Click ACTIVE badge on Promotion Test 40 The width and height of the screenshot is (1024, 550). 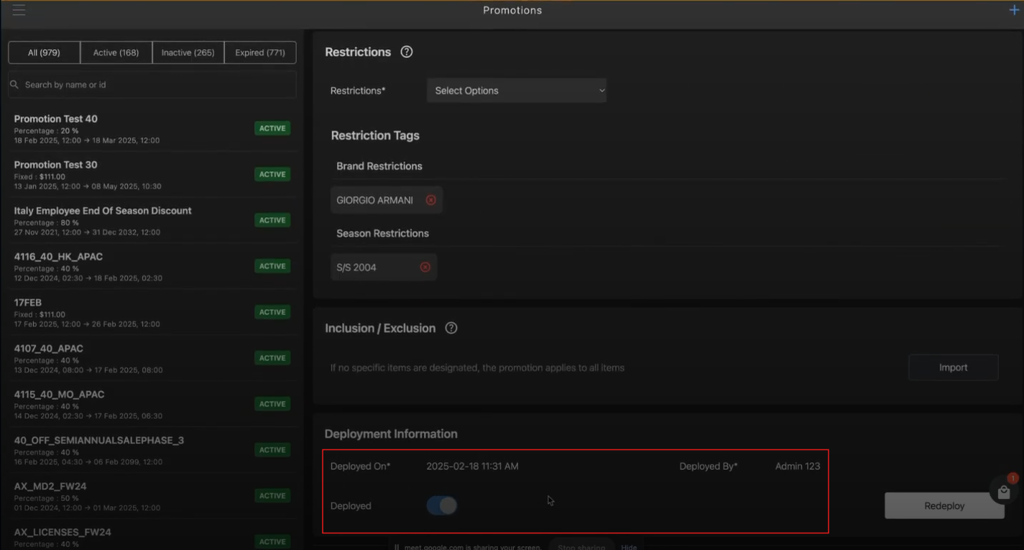[x=272, y=128]
